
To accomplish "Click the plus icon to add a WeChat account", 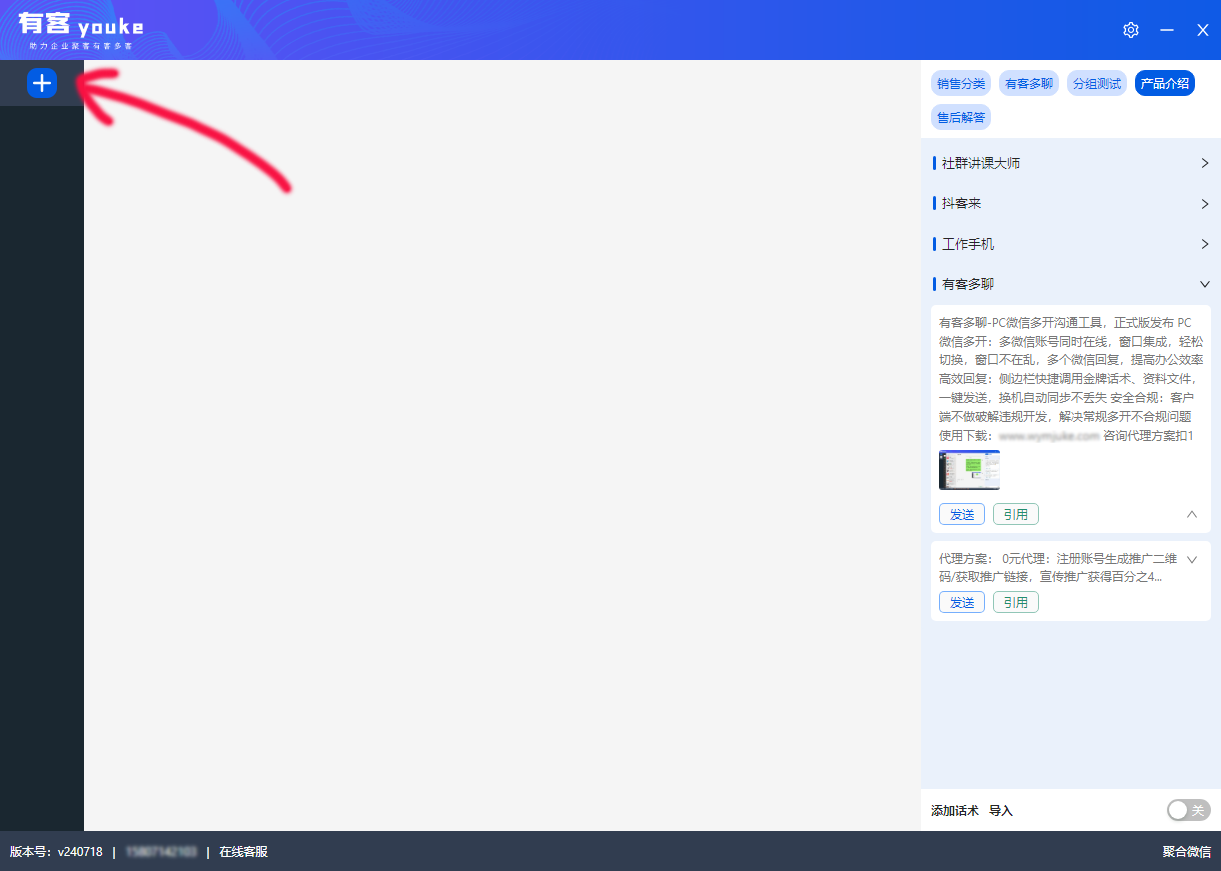I will point(42,83).
